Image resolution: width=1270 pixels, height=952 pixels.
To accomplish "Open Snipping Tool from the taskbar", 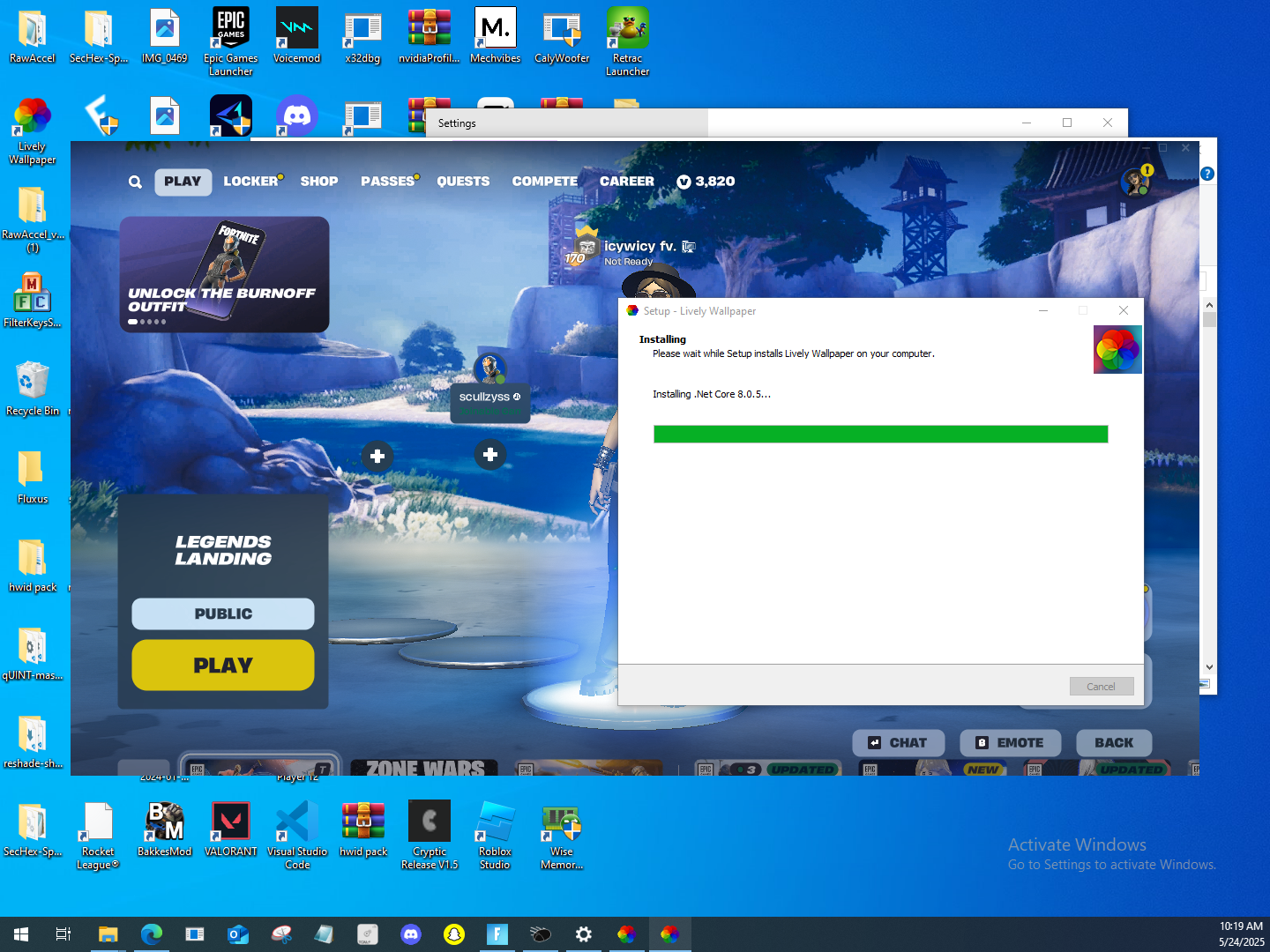I will pyautogui.click(x=281, y=934).
